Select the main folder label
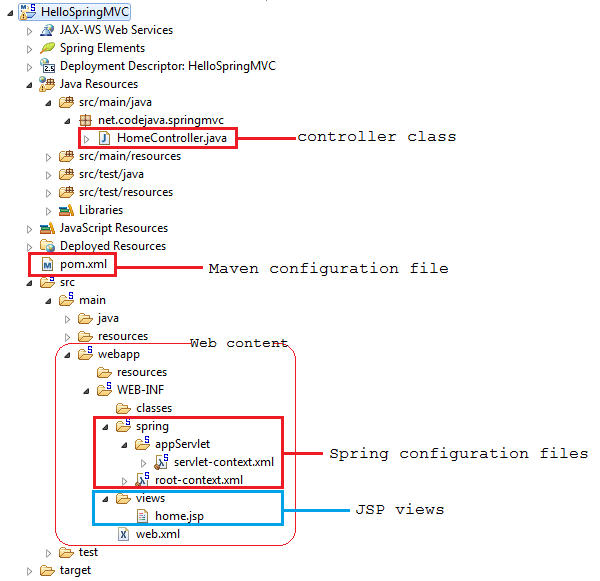The width and height of the screenshot is (600, 581). point(92,300)
